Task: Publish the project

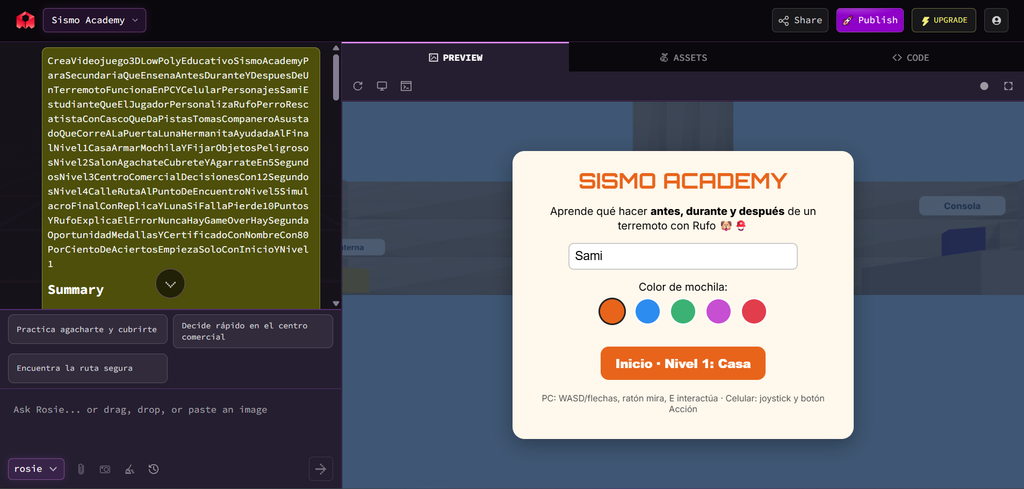Action: click(x=870, y=20)
